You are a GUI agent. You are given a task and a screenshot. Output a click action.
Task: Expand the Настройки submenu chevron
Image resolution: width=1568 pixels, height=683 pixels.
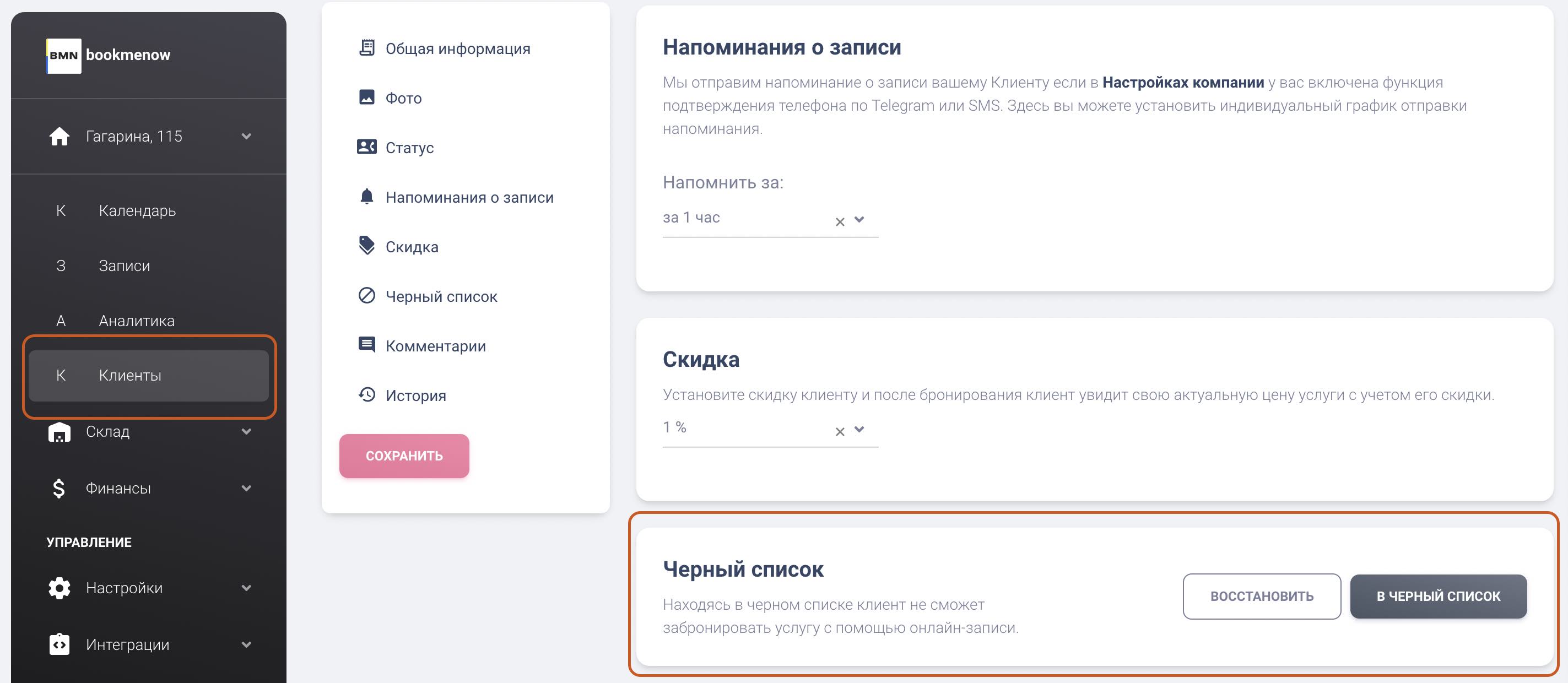point(246,588)
